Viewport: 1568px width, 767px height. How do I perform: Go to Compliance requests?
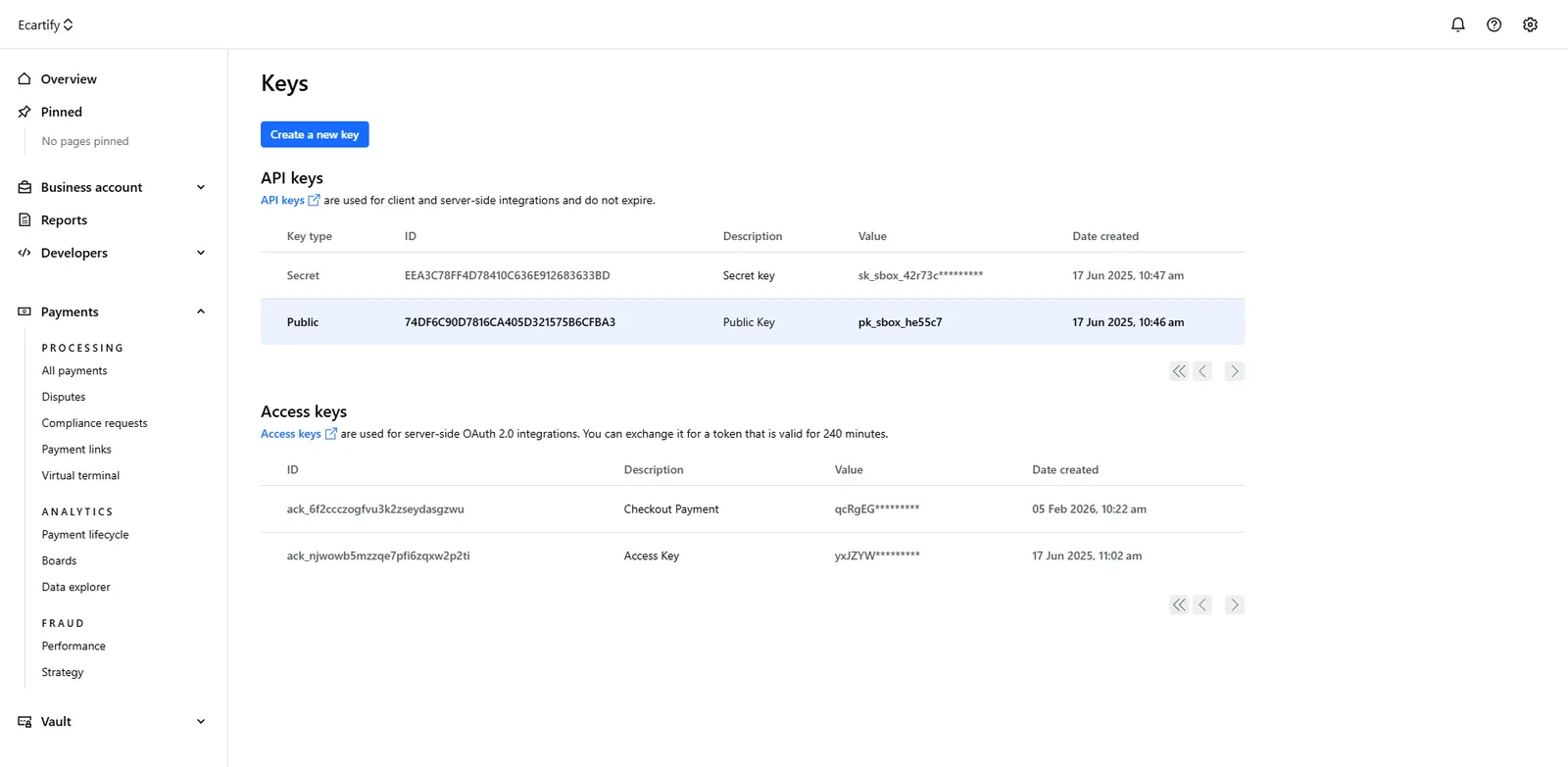pos(94,423)
